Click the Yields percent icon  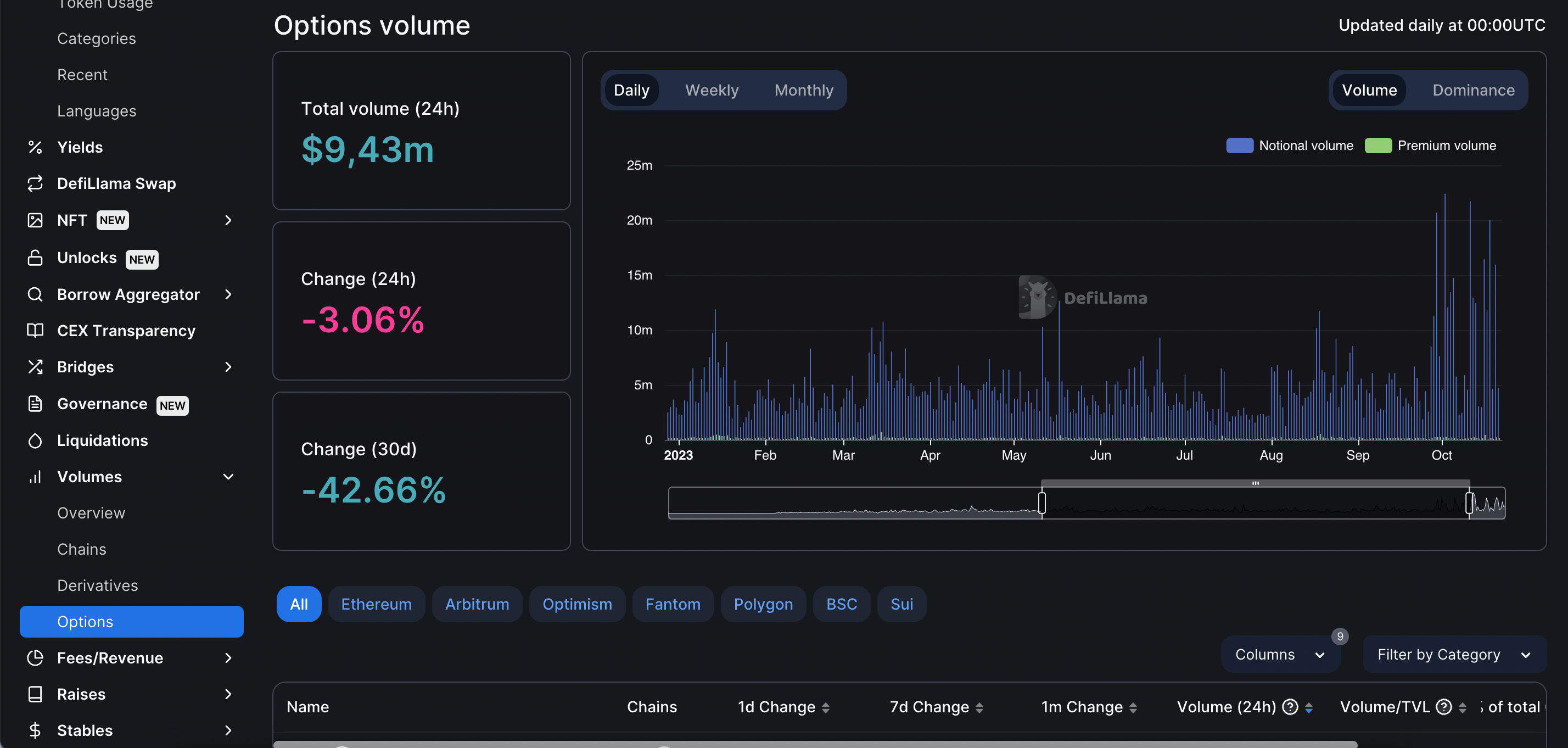point(35,147)
